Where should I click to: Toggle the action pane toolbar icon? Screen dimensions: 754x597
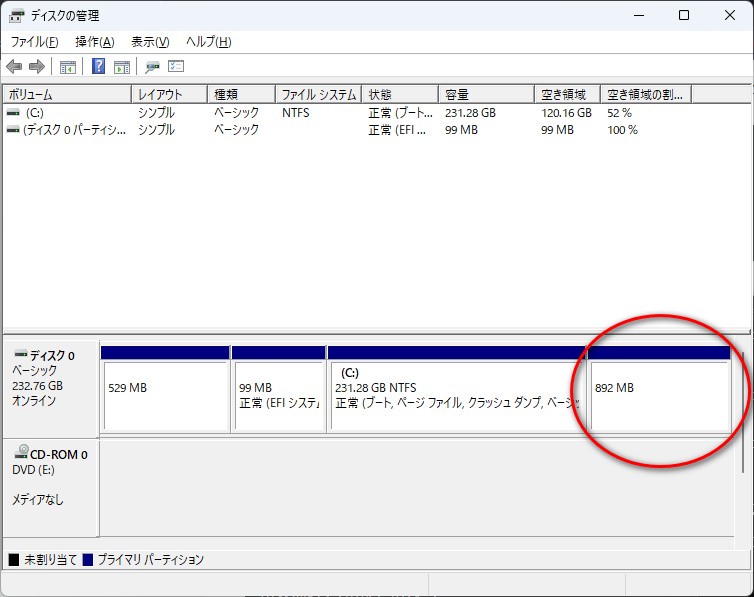point(122,67)
